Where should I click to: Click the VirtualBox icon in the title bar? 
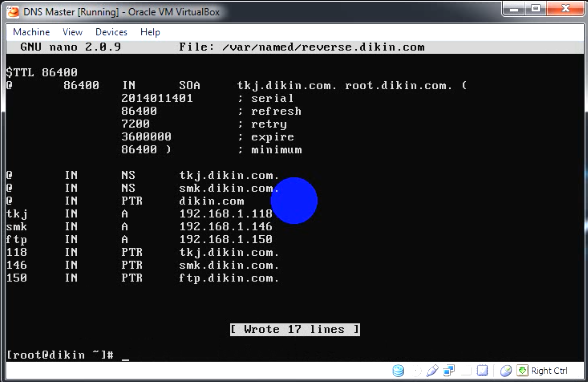tap(13, 12)
